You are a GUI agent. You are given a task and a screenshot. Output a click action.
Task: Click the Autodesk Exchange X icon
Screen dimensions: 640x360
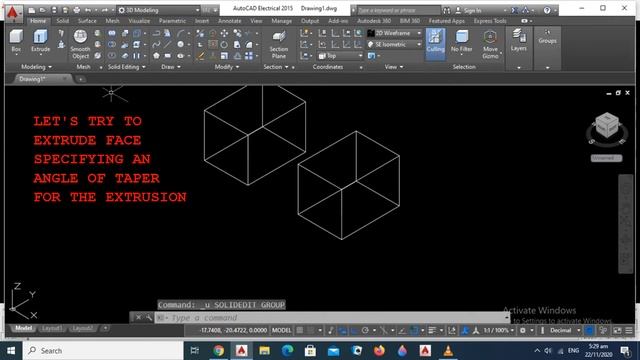coord(515,10)
